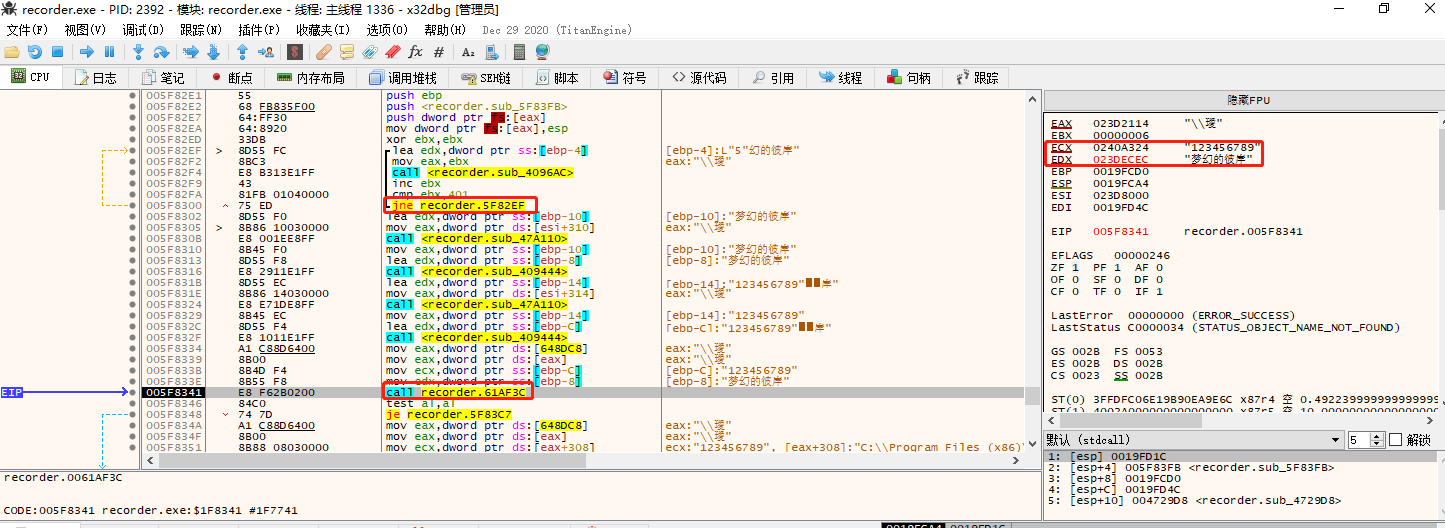1445x528 pixels.
Task: Toggle breakpoint bullet at address 005F8341
Action: 132,393
